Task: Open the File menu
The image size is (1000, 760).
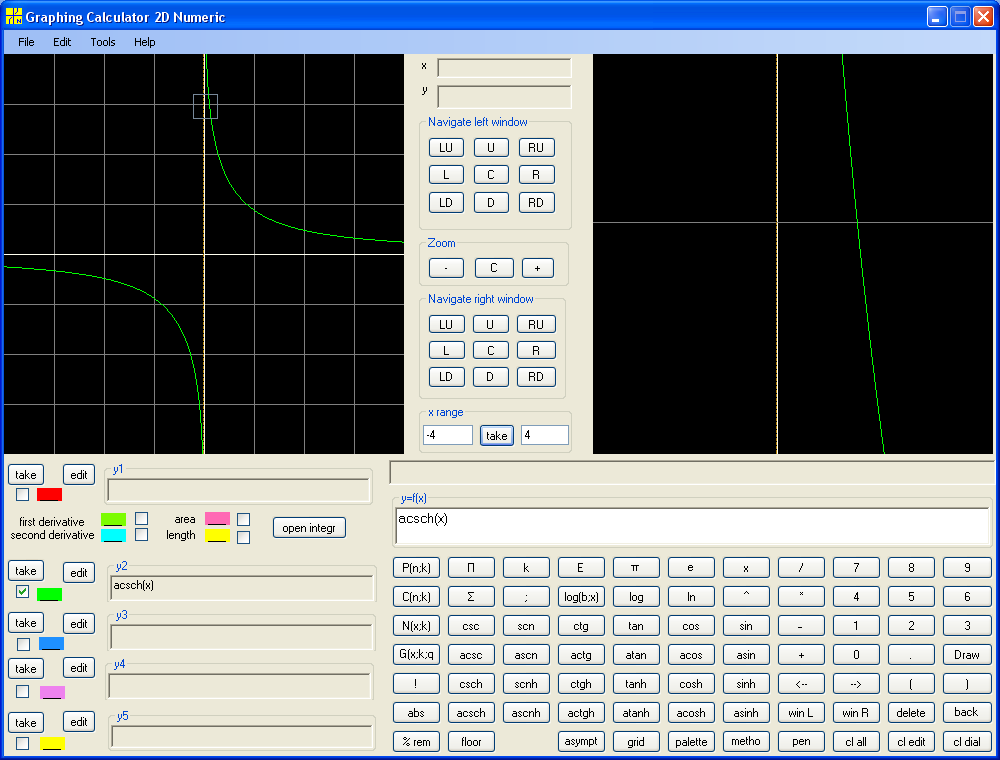Action: 26,42
